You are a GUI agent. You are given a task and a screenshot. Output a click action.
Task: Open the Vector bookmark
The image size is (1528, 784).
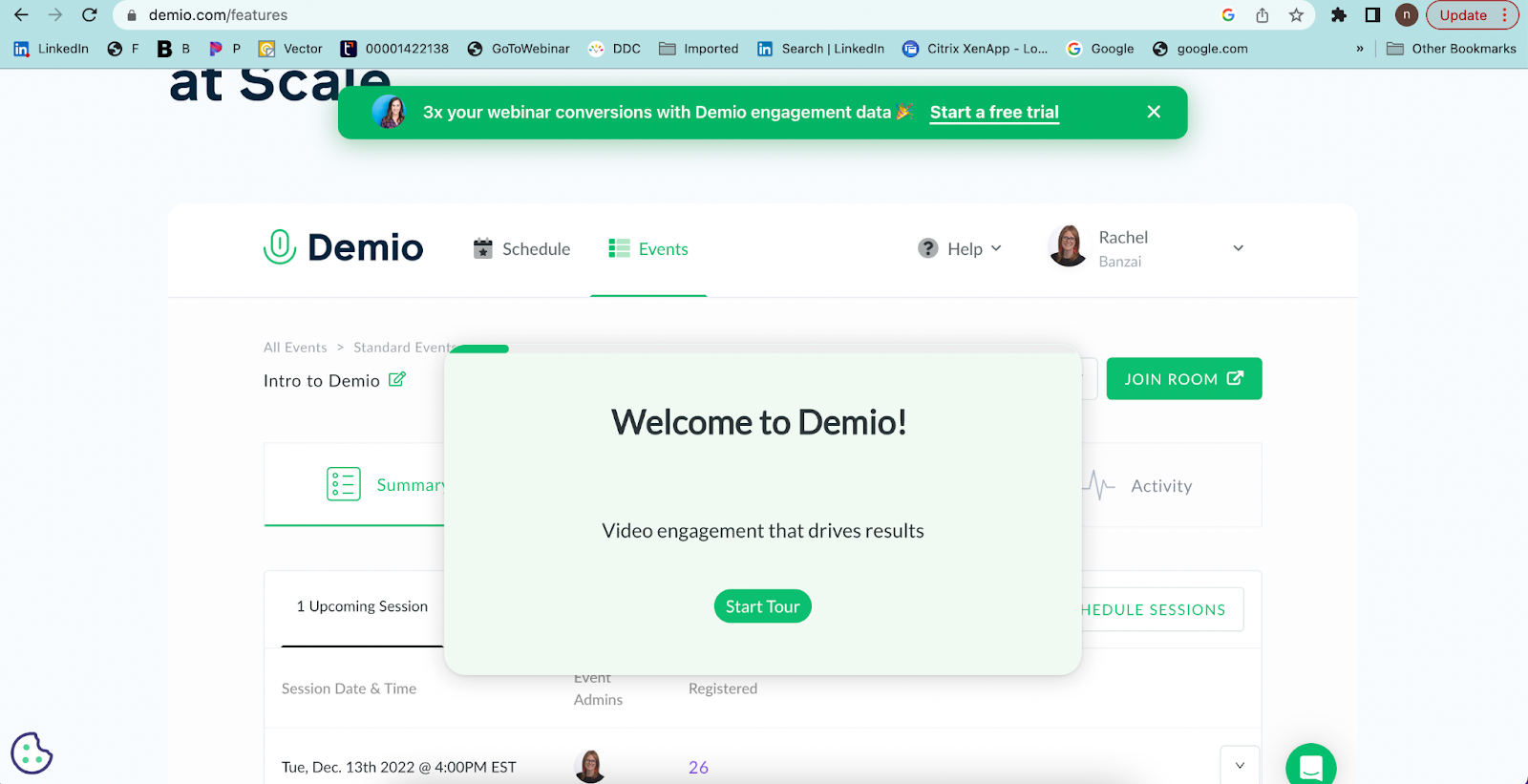291,49
